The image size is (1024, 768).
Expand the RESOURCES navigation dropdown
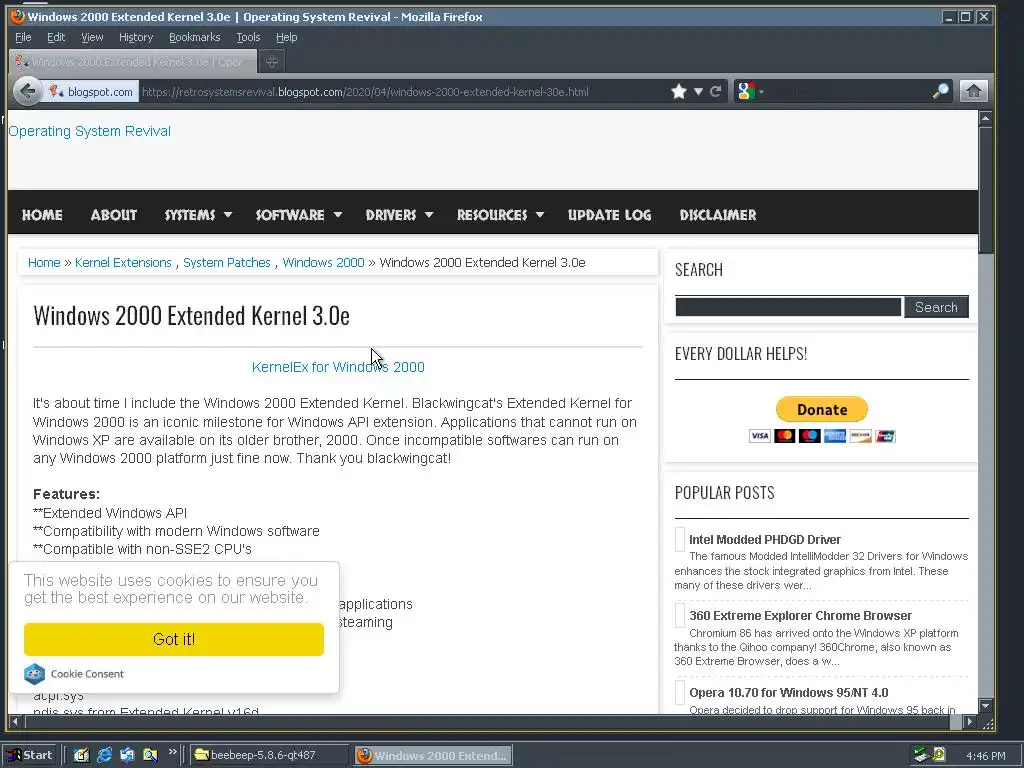pos(500,215)
